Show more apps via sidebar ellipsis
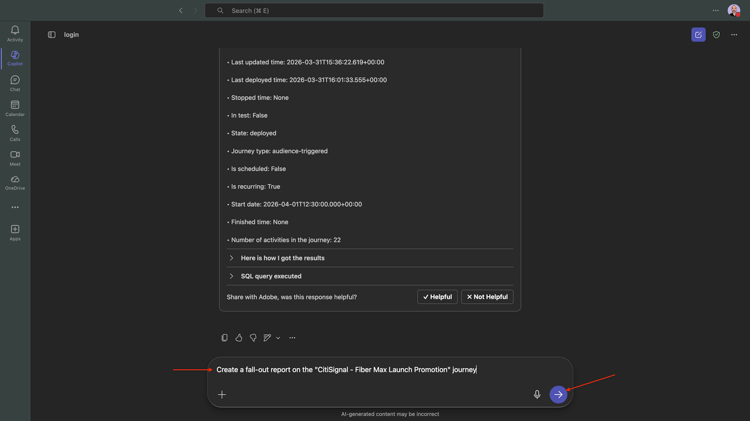Viewport: 750px width, 421px height. click(15, 207)
